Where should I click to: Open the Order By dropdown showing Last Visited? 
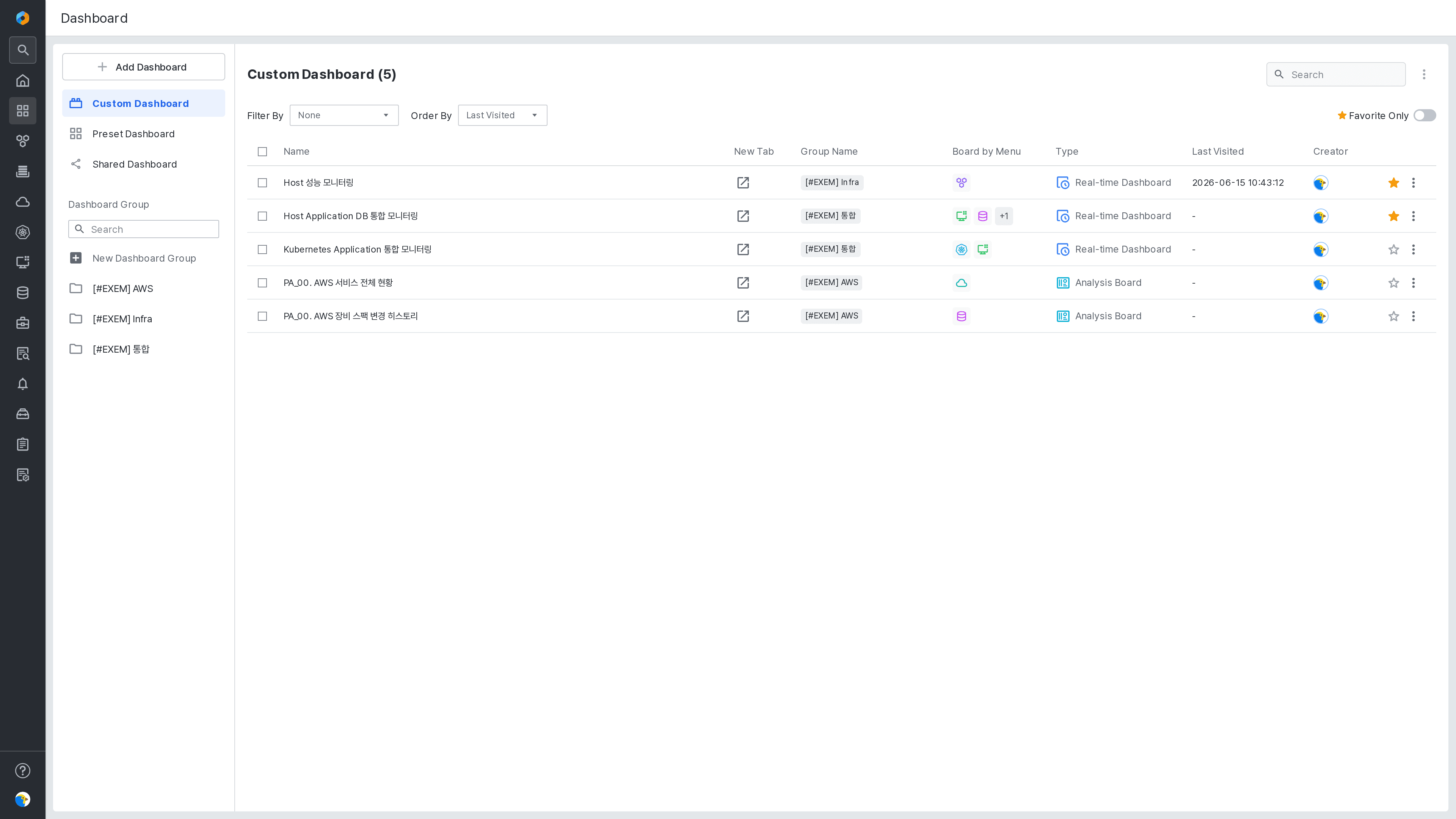502,115
